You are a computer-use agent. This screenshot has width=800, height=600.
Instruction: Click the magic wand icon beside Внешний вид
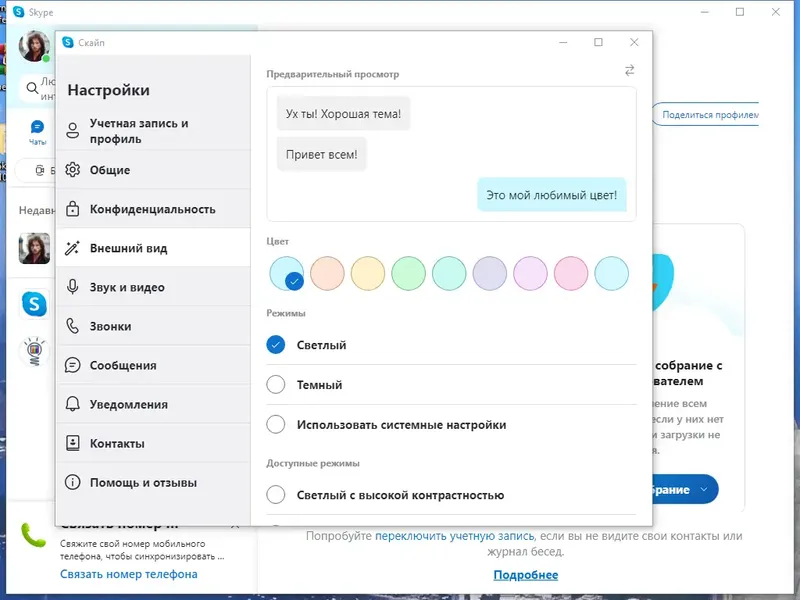tap(72, 248)
